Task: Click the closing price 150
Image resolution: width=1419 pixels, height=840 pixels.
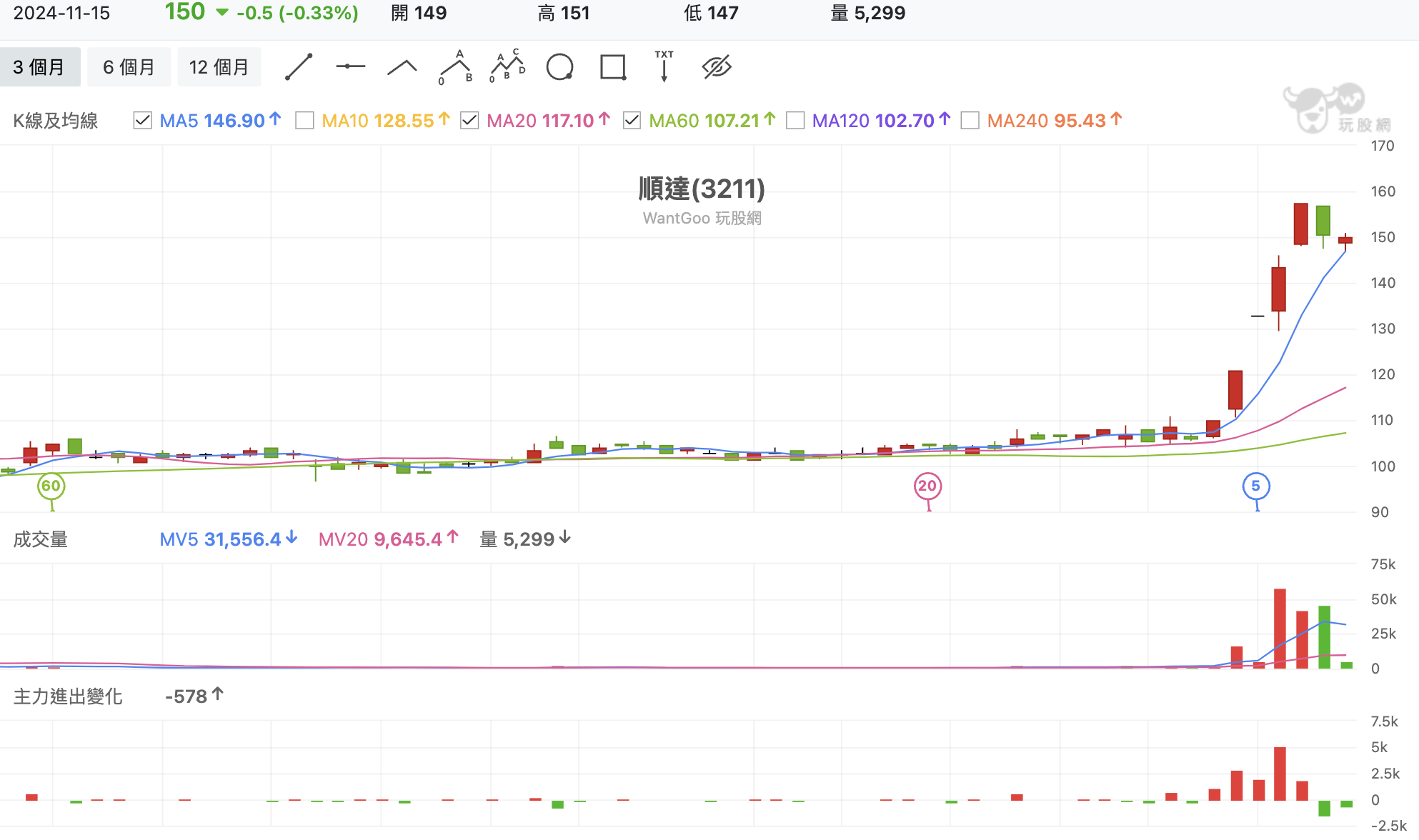Action: click(x=185, y=12)
